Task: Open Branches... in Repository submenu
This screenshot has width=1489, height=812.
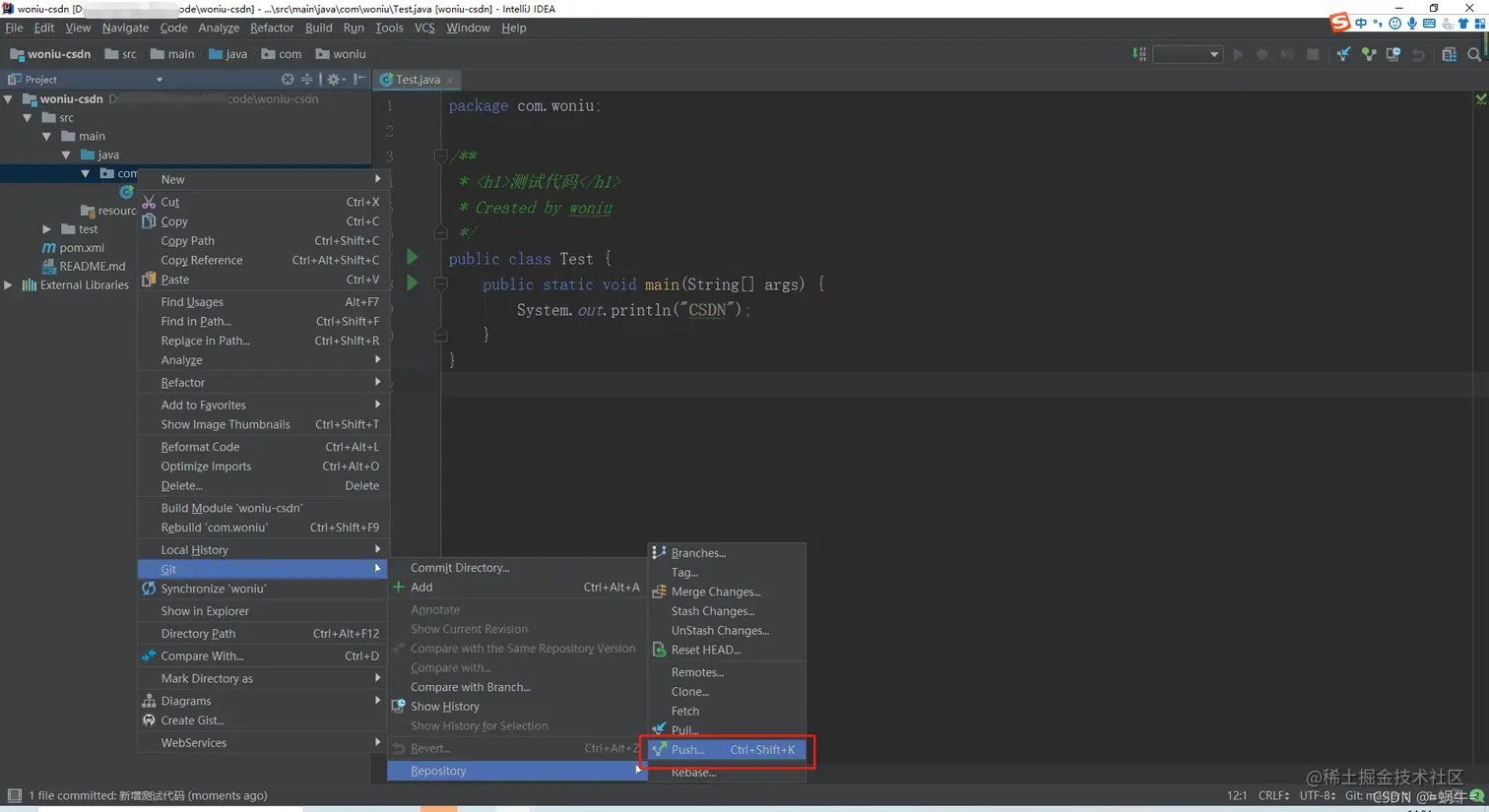Action: coord(727,553)
